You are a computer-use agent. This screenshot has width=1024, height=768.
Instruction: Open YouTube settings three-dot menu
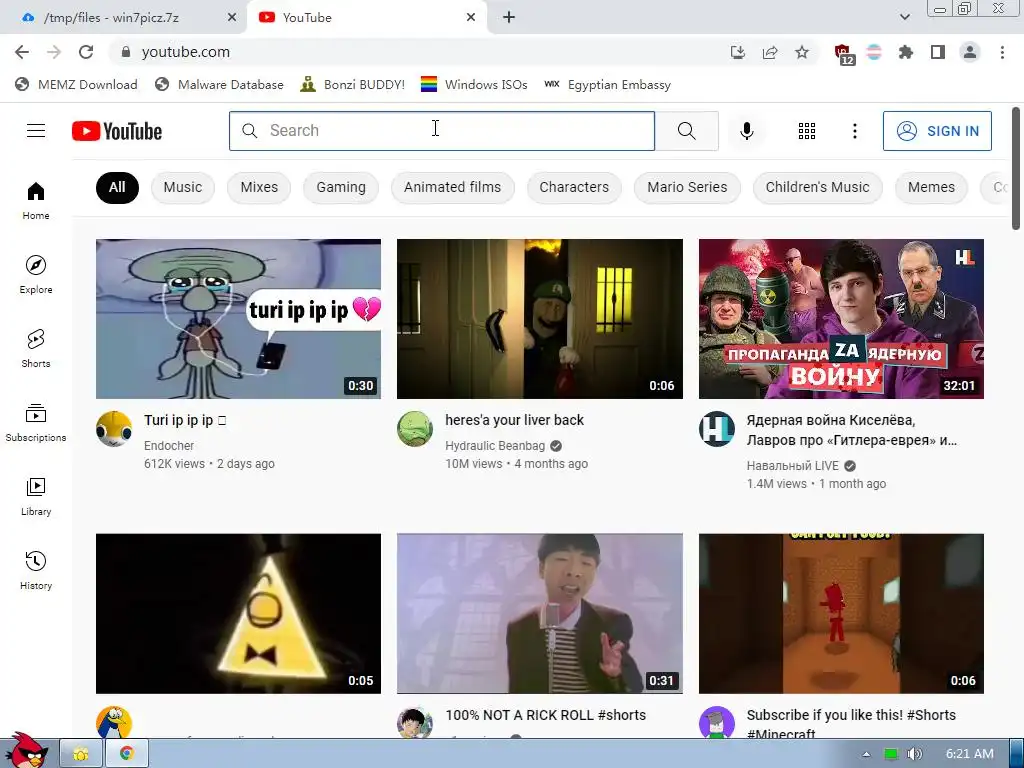(x=854, y=131)
